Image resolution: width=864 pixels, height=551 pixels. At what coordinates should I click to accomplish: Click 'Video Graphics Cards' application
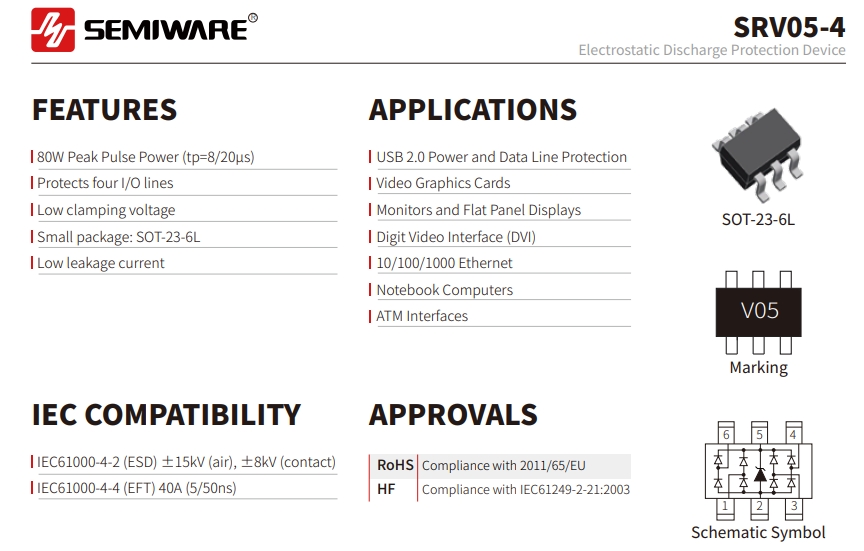(443, 183)
